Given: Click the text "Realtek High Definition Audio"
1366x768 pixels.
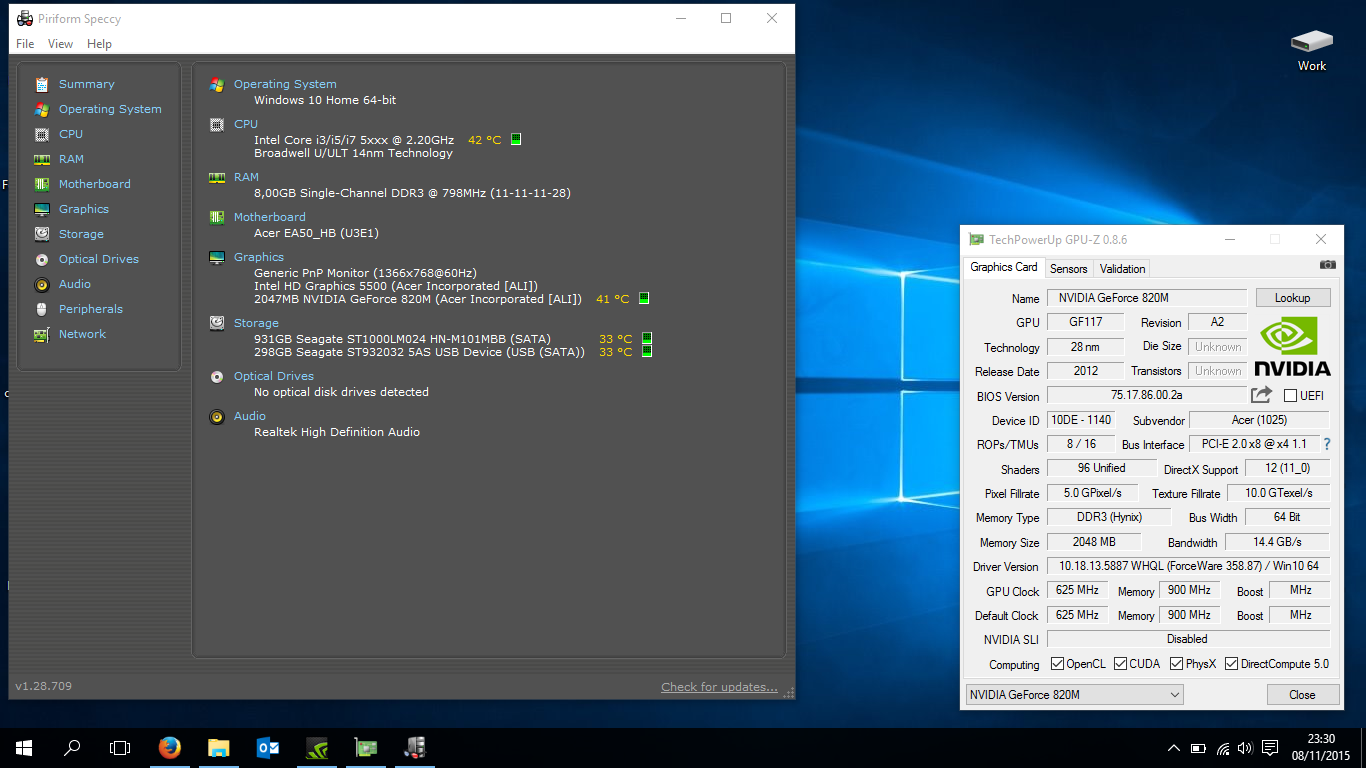Looking at the screenshot, I should coord(337,432).
